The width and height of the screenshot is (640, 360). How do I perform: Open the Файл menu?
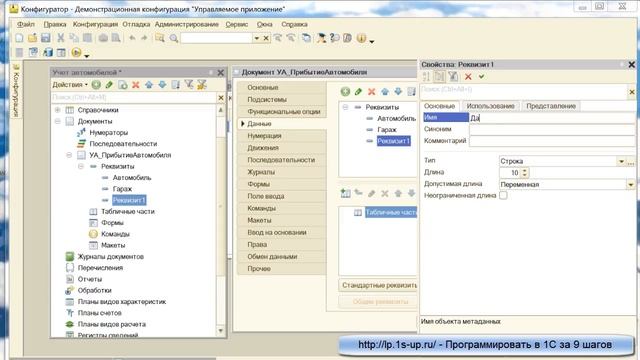(x=26, y=24)
